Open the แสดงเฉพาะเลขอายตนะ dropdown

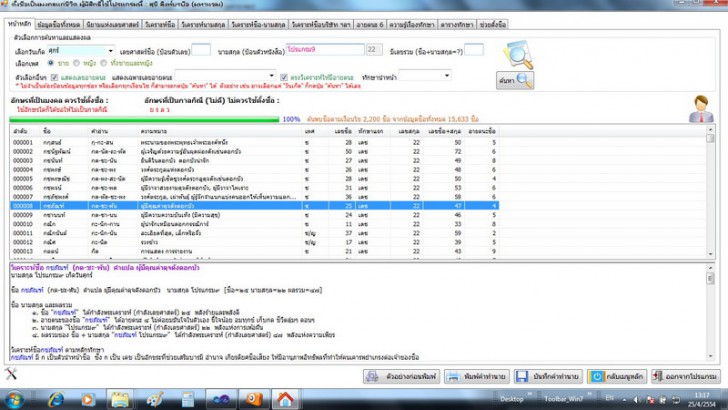coord(271,75)
